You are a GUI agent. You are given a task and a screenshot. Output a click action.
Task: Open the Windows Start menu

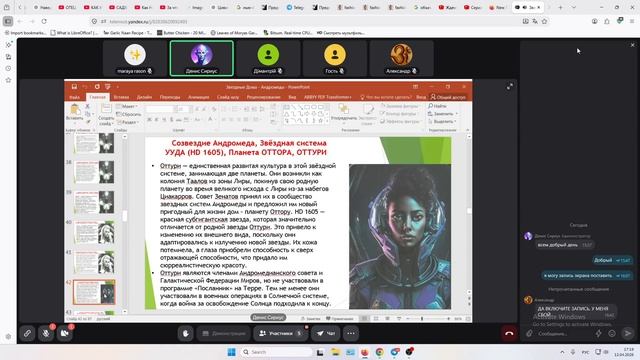(231, 352)
